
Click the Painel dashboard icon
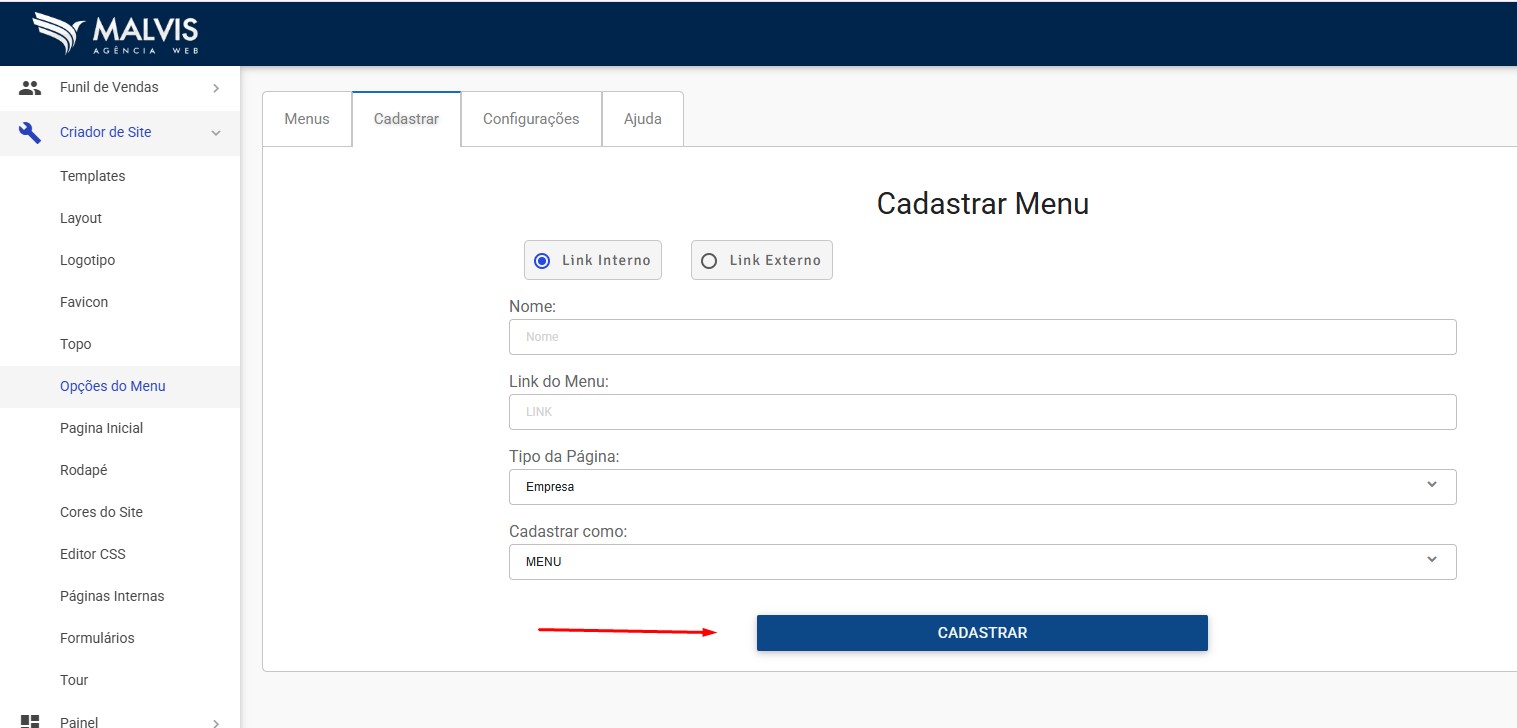pos(30,721)
